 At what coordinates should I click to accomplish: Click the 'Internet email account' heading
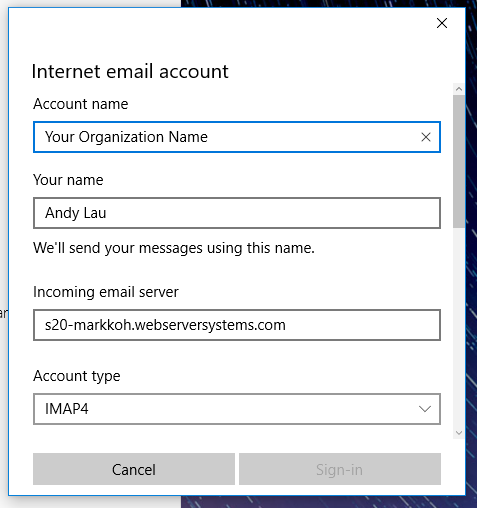pos(130,71)
